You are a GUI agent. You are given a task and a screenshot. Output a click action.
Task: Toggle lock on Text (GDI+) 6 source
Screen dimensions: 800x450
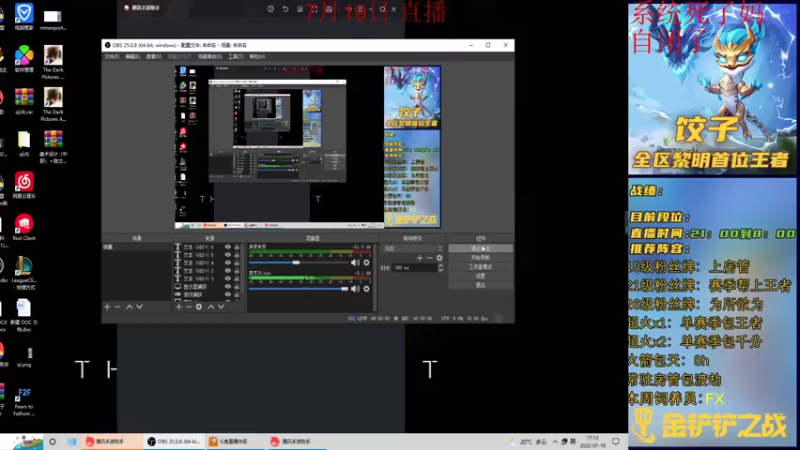click(x=236, y=247)
